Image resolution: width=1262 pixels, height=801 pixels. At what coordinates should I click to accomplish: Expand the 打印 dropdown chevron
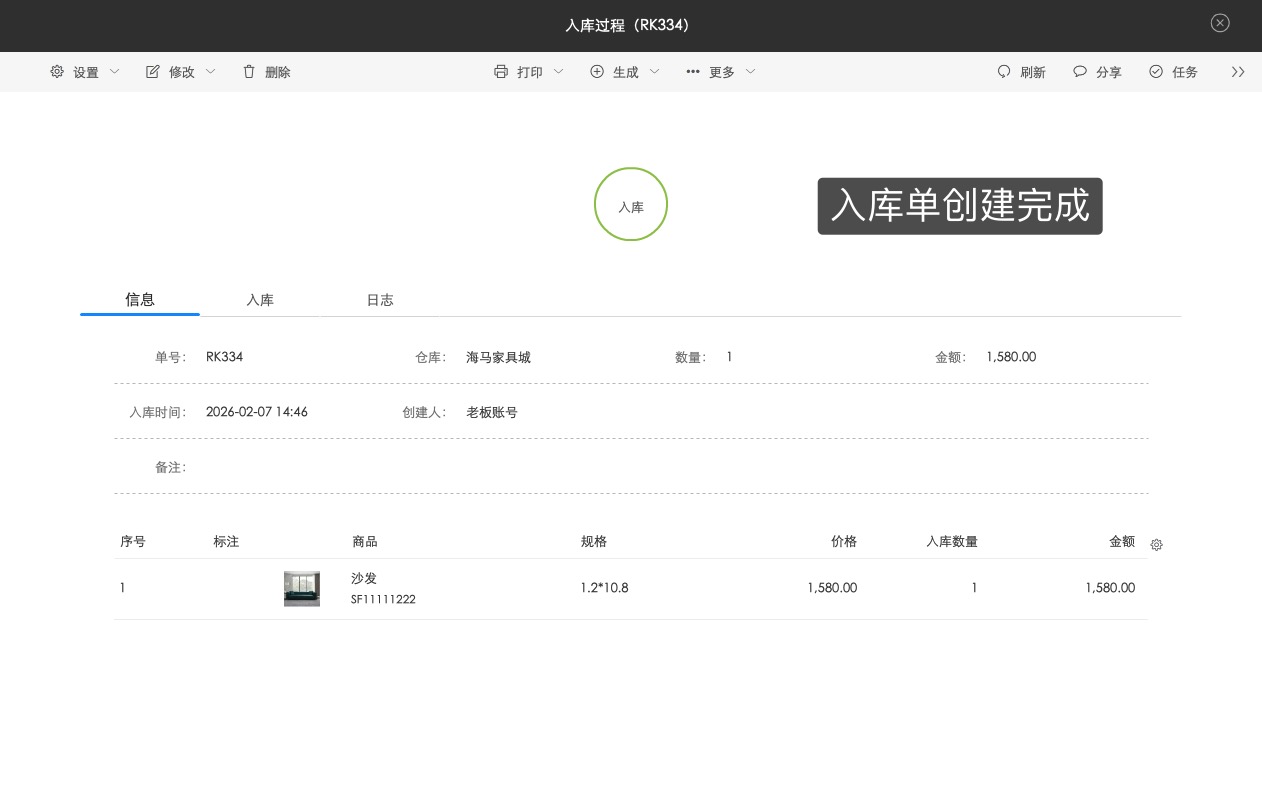tap(558, 71)
